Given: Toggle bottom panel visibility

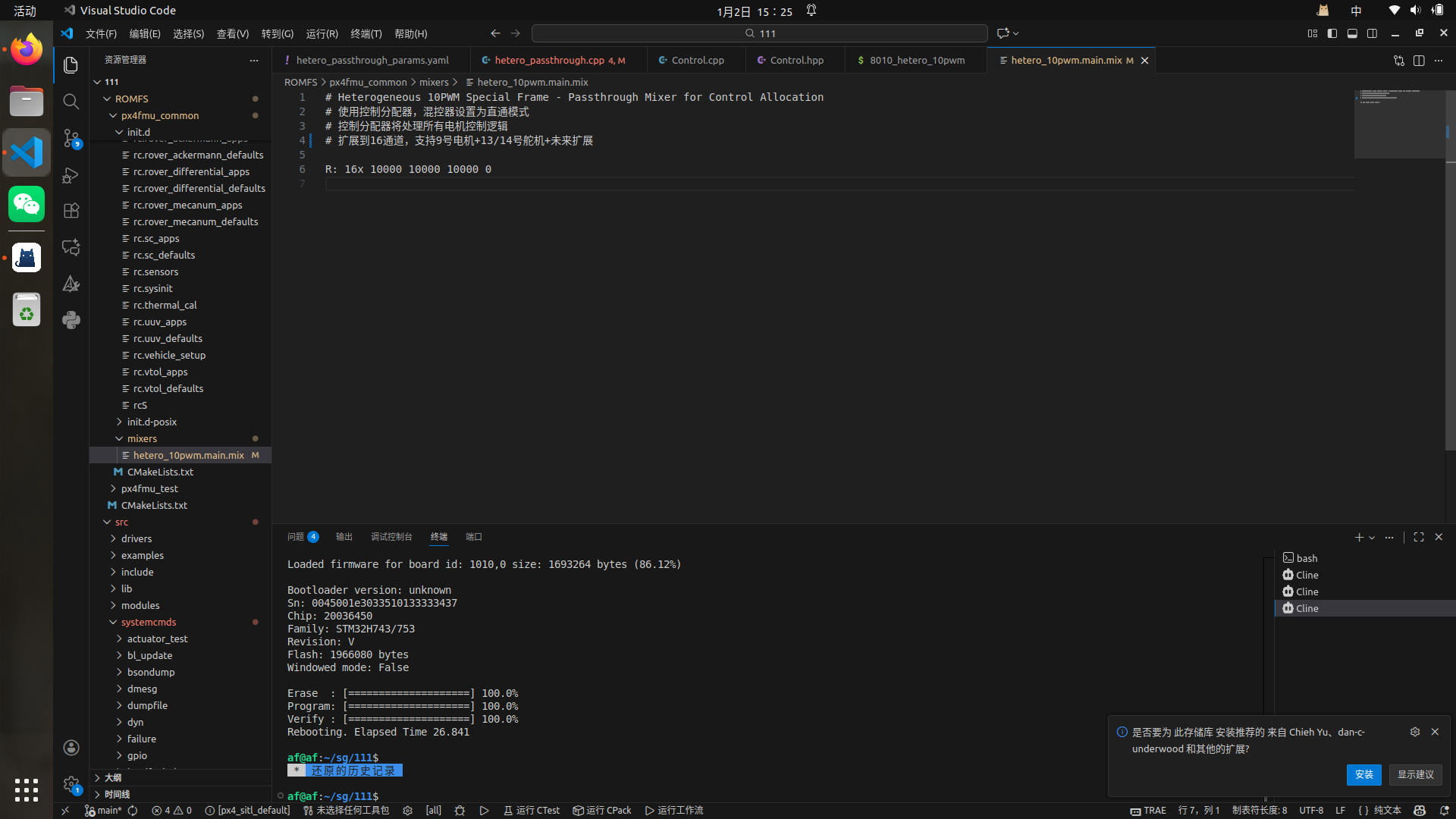Looking at the screenshot, I should (1352, 33).
